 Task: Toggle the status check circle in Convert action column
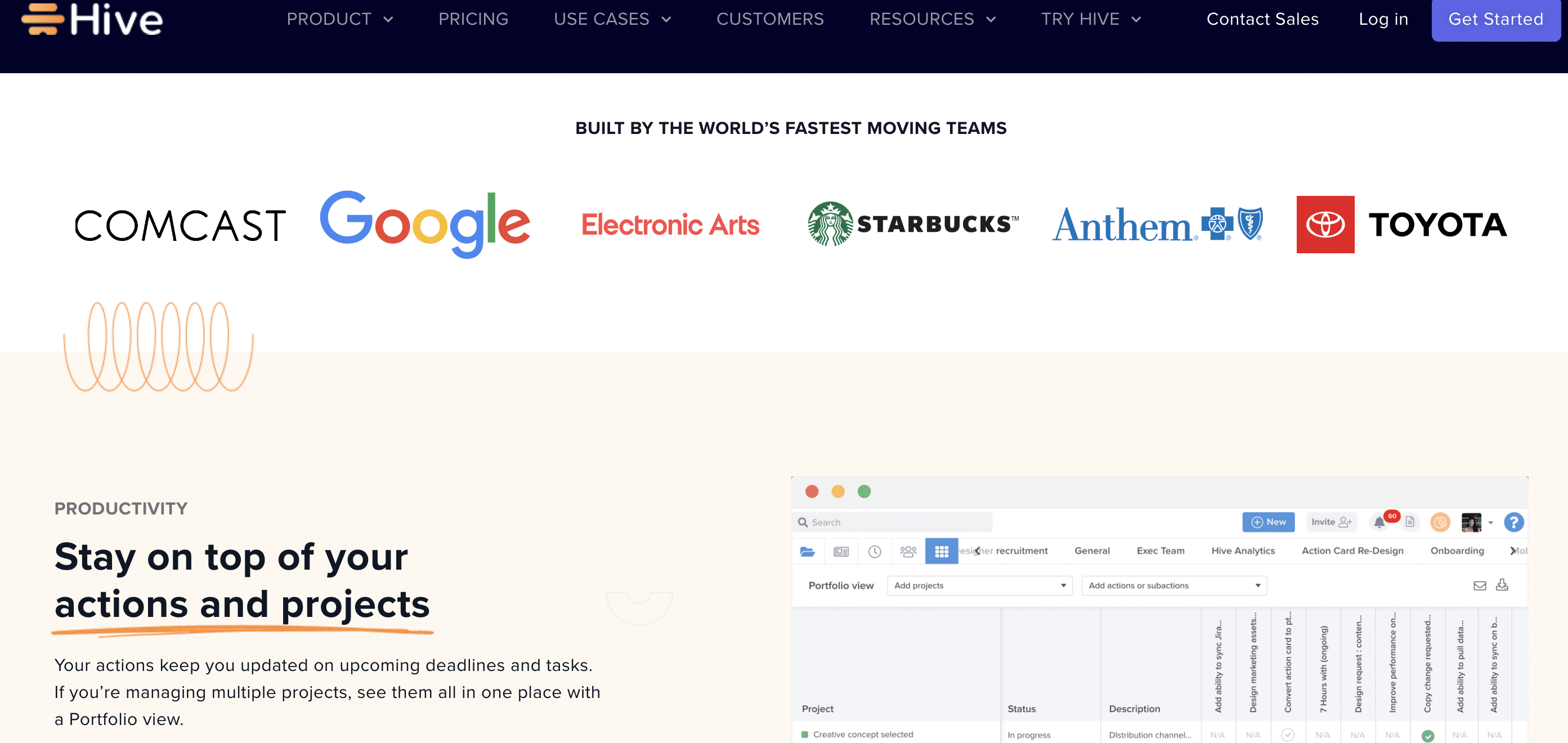click(x=1289, y=735)
